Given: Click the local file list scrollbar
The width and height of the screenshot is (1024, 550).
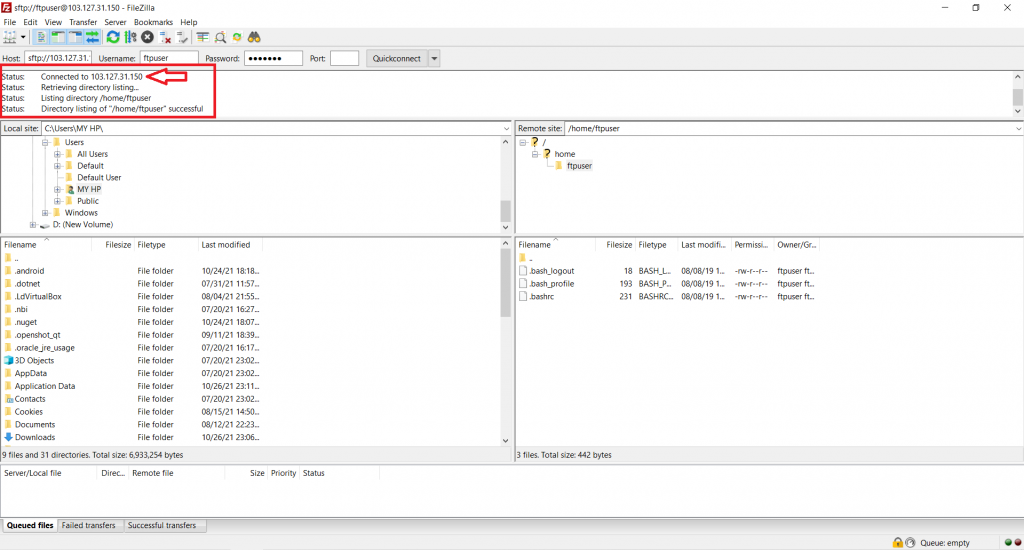Looking at the screenshot, I should (505, 282).
